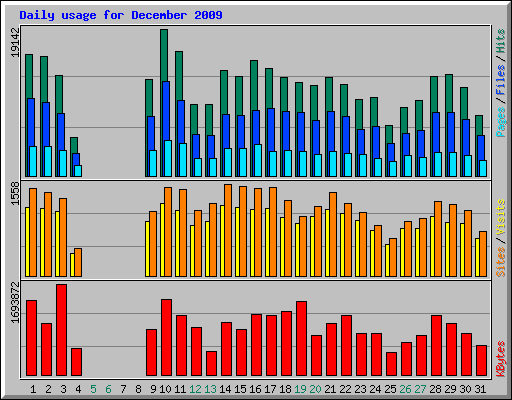
Task: Click the 19142 axis value label
Action: click(15, 42)
